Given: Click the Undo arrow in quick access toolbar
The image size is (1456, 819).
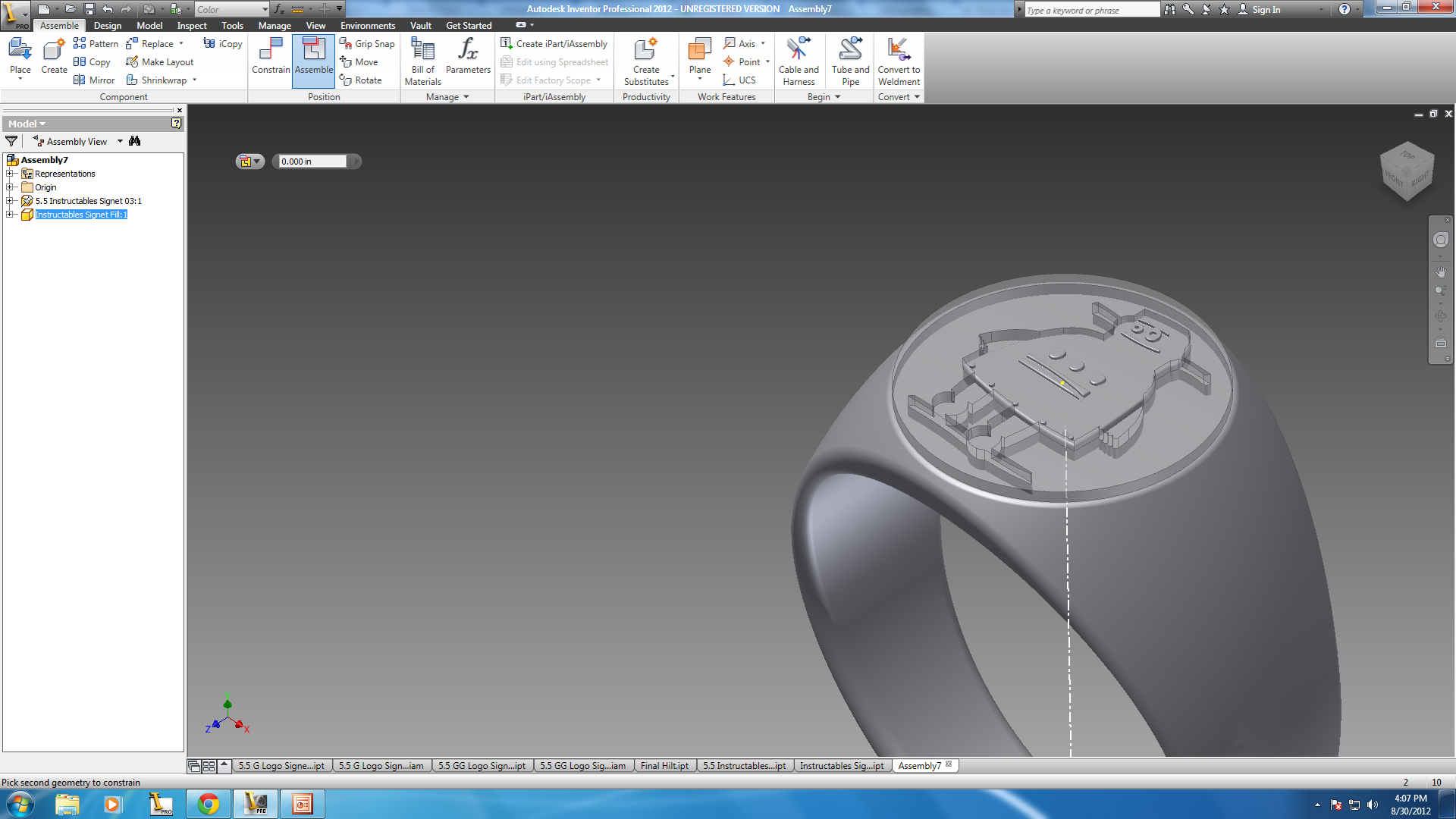Looking at the screenshot, I should (107, 9).
